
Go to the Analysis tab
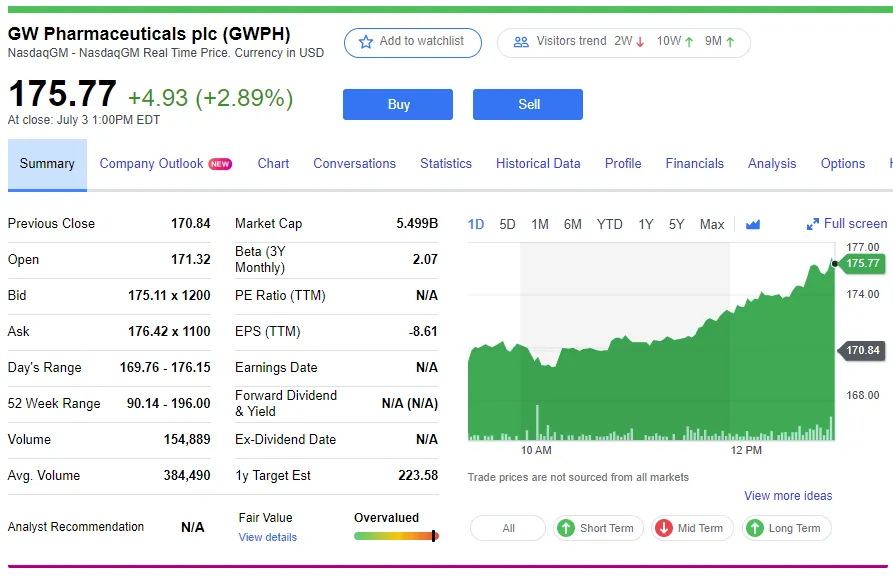772,163
